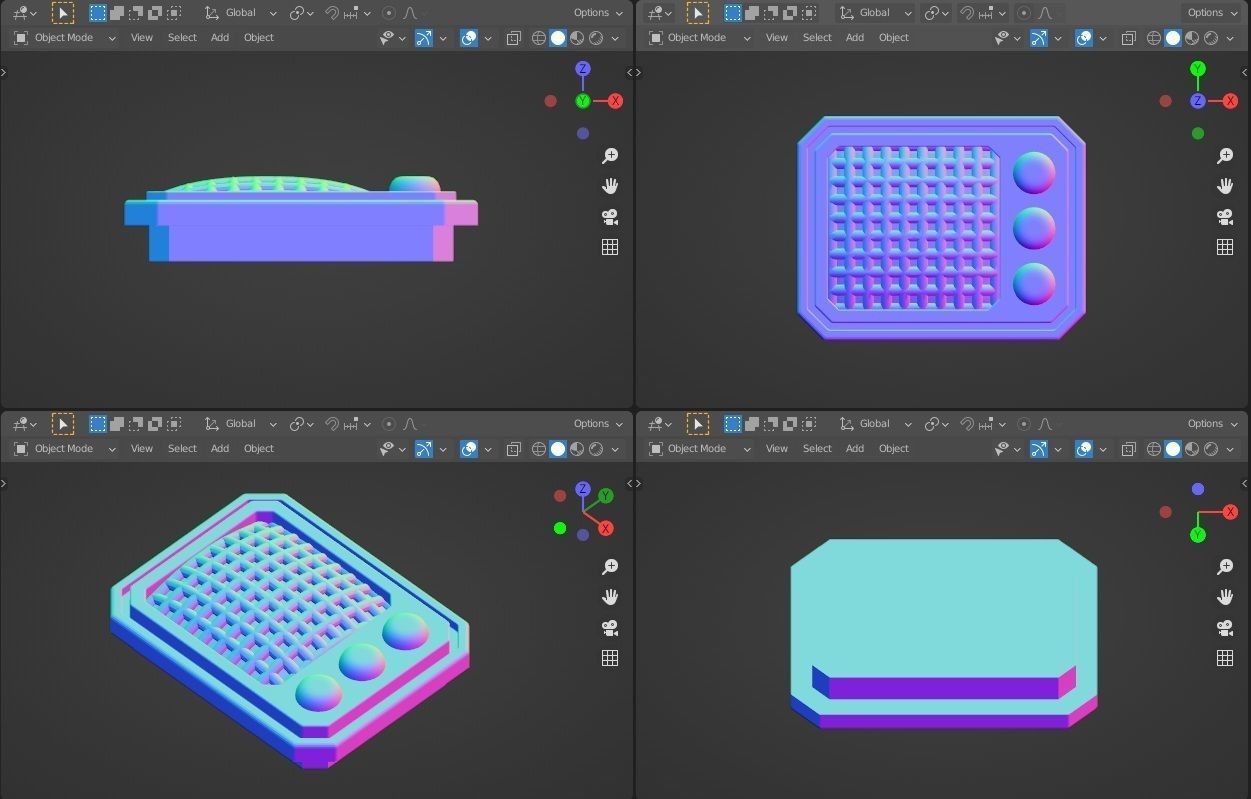The image size is (1251, 799).
Task: Open Object Mode dropdown in bottom-right viewport
Action: [699, 449]
